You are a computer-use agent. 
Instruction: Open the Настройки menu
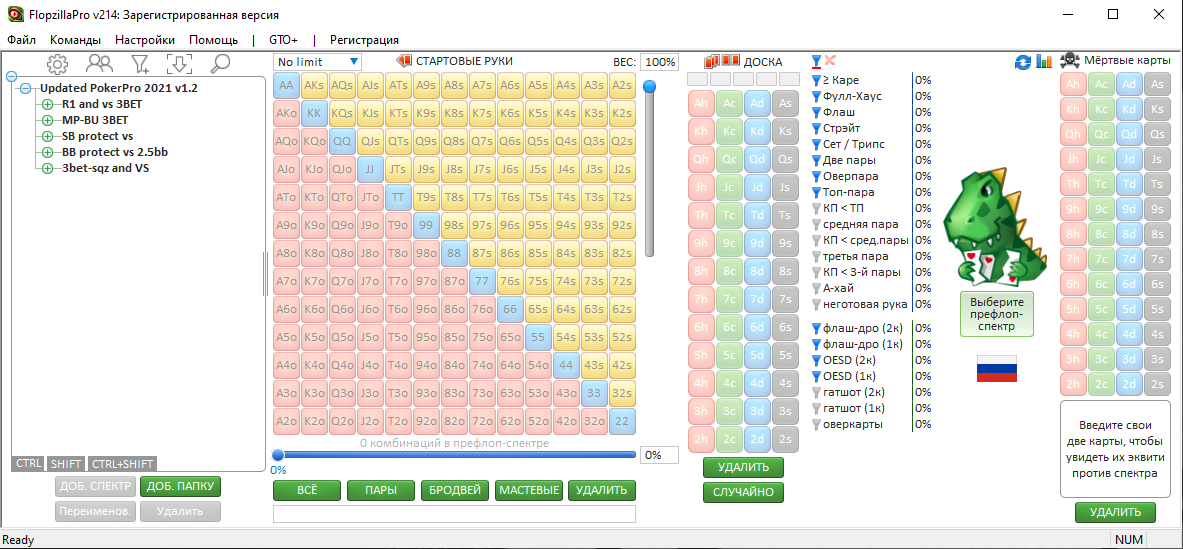pos(145,40)
